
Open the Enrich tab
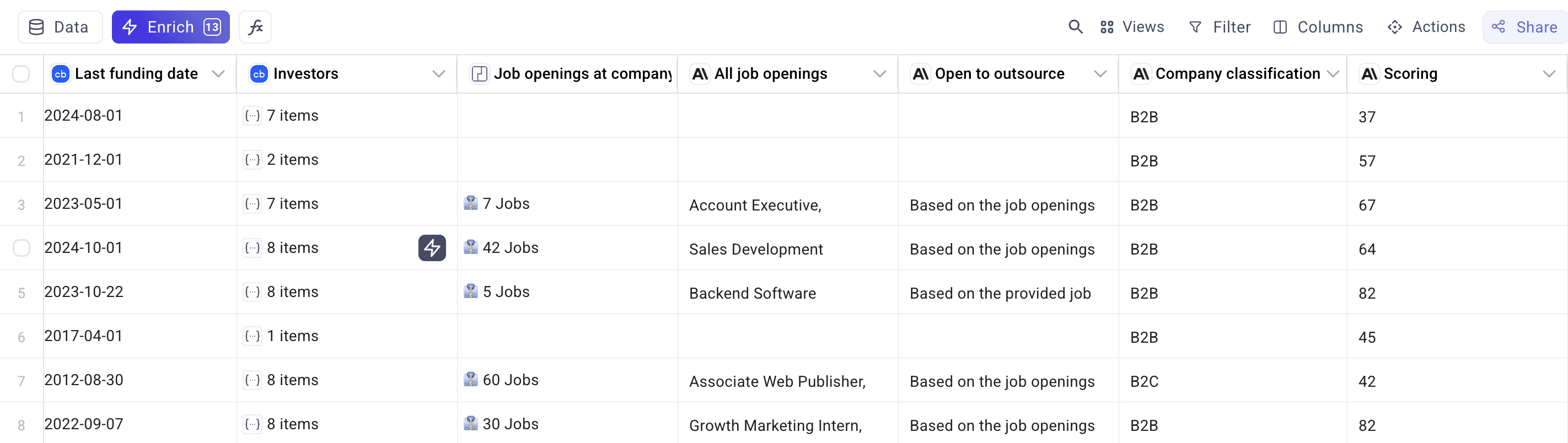click(x=170, y=27)
